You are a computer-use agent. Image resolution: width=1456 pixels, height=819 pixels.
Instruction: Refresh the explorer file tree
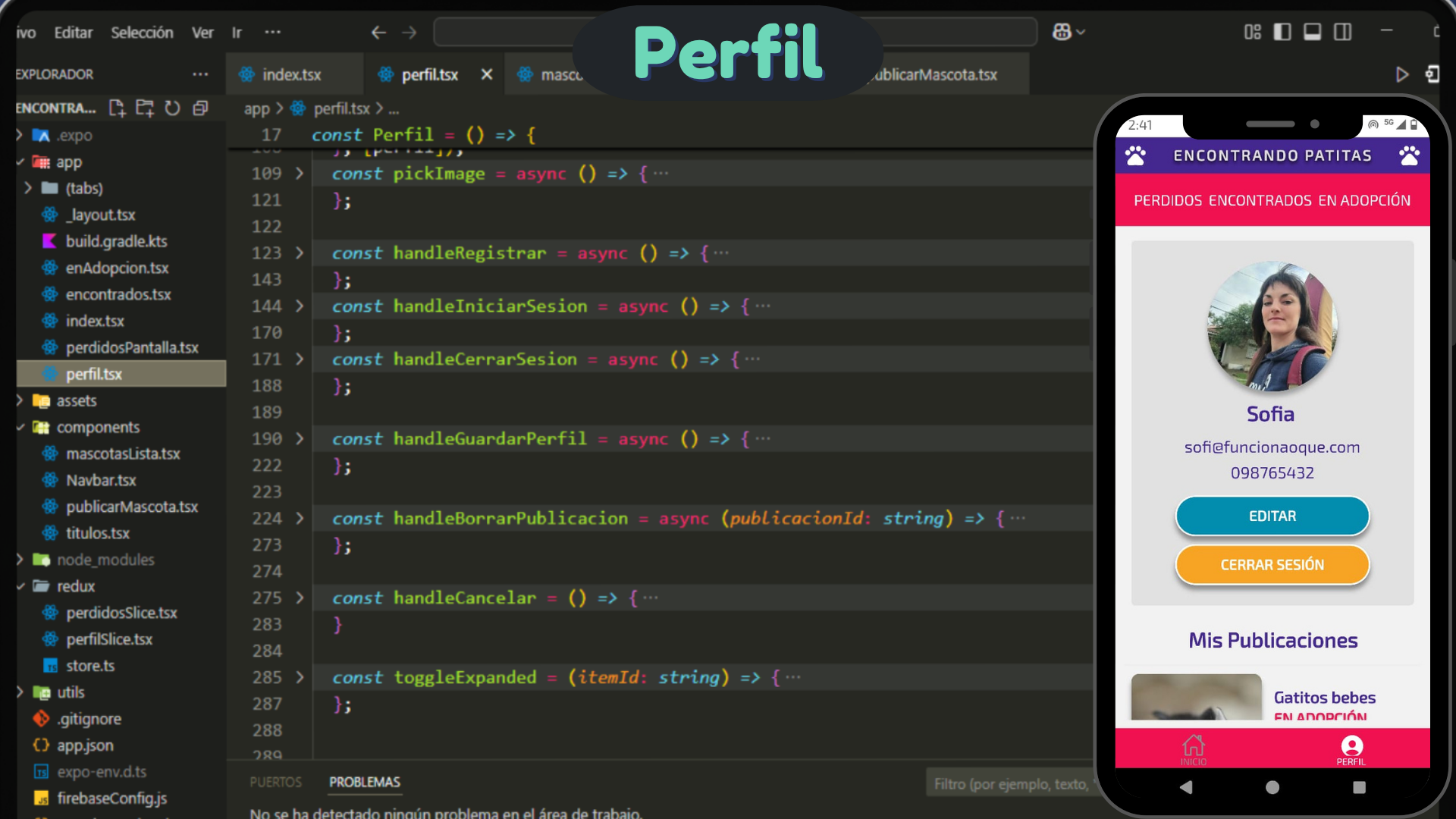[x=173, y=108]
